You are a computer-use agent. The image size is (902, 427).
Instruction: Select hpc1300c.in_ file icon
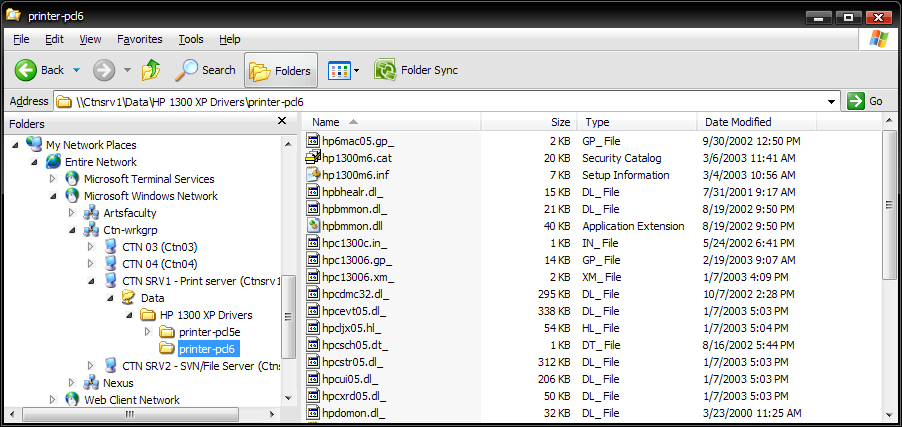coord(313,243)
